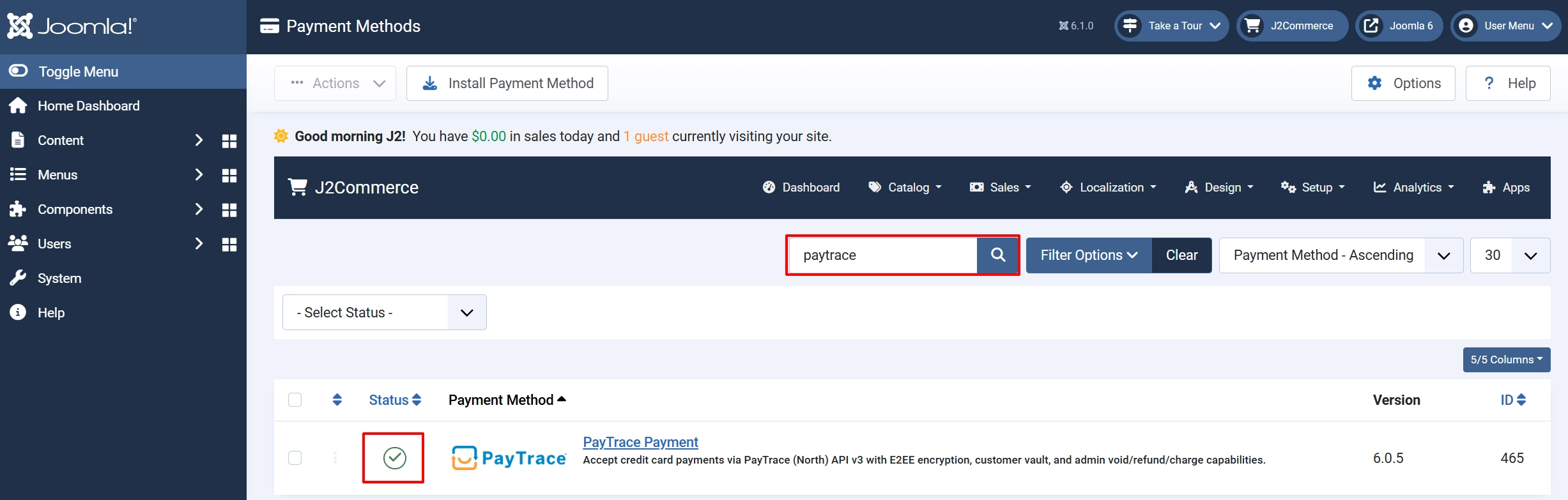Toggle the Filter Options panel

point(1089,255)
